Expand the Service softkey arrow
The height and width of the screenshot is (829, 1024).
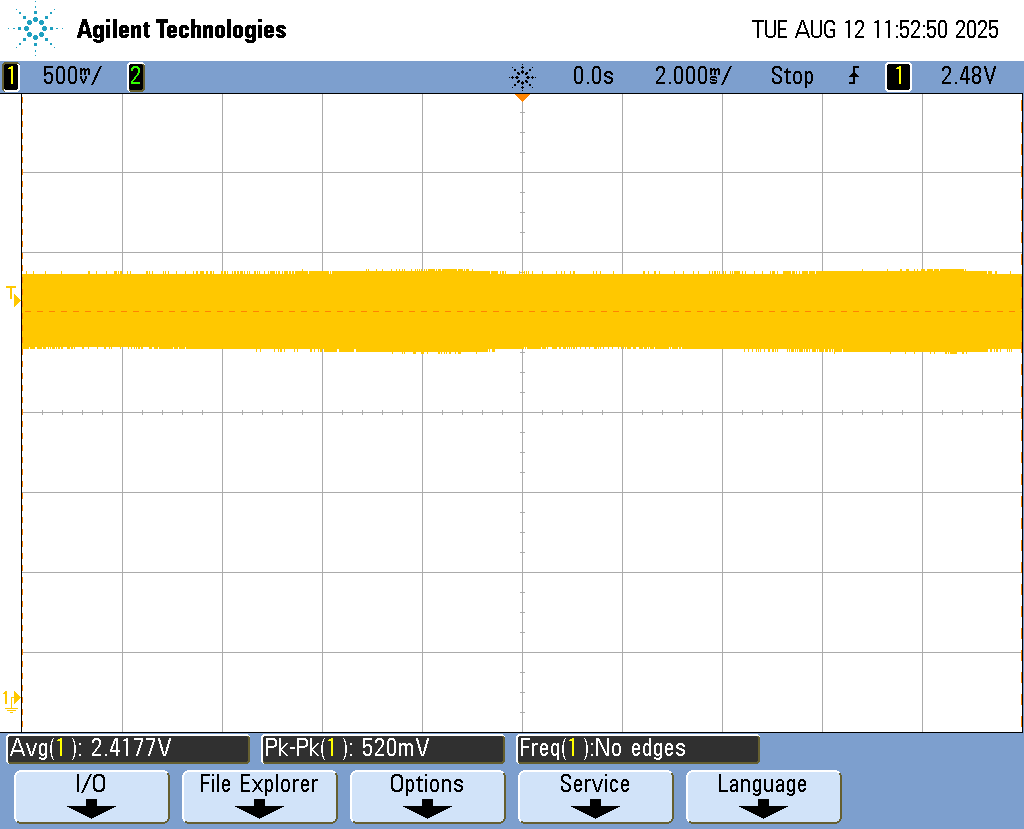595,810
